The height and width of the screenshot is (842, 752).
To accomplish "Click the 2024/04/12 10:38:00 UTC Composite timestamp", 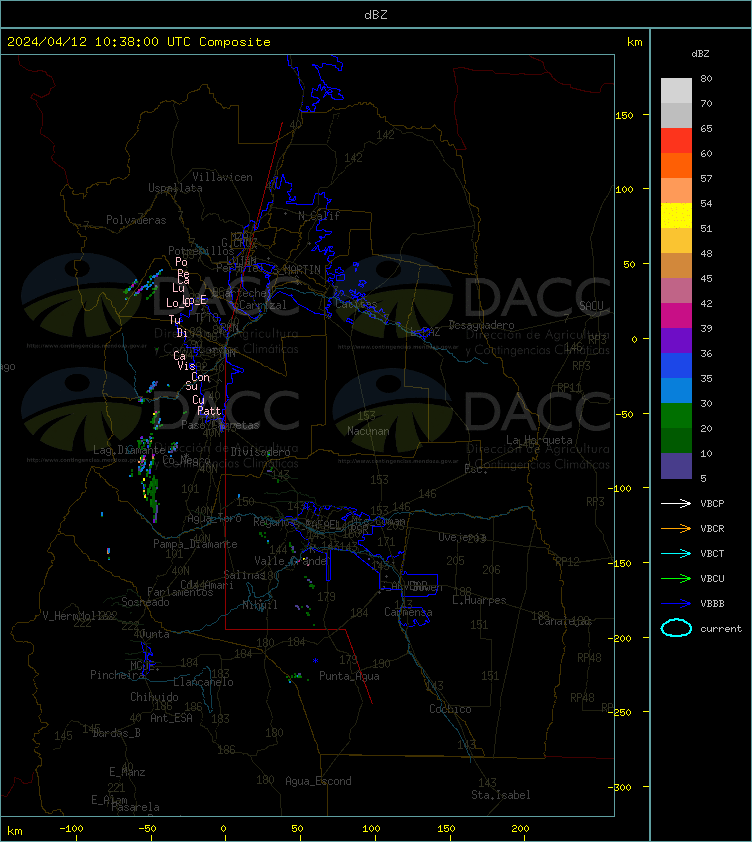I will [139, 42].
